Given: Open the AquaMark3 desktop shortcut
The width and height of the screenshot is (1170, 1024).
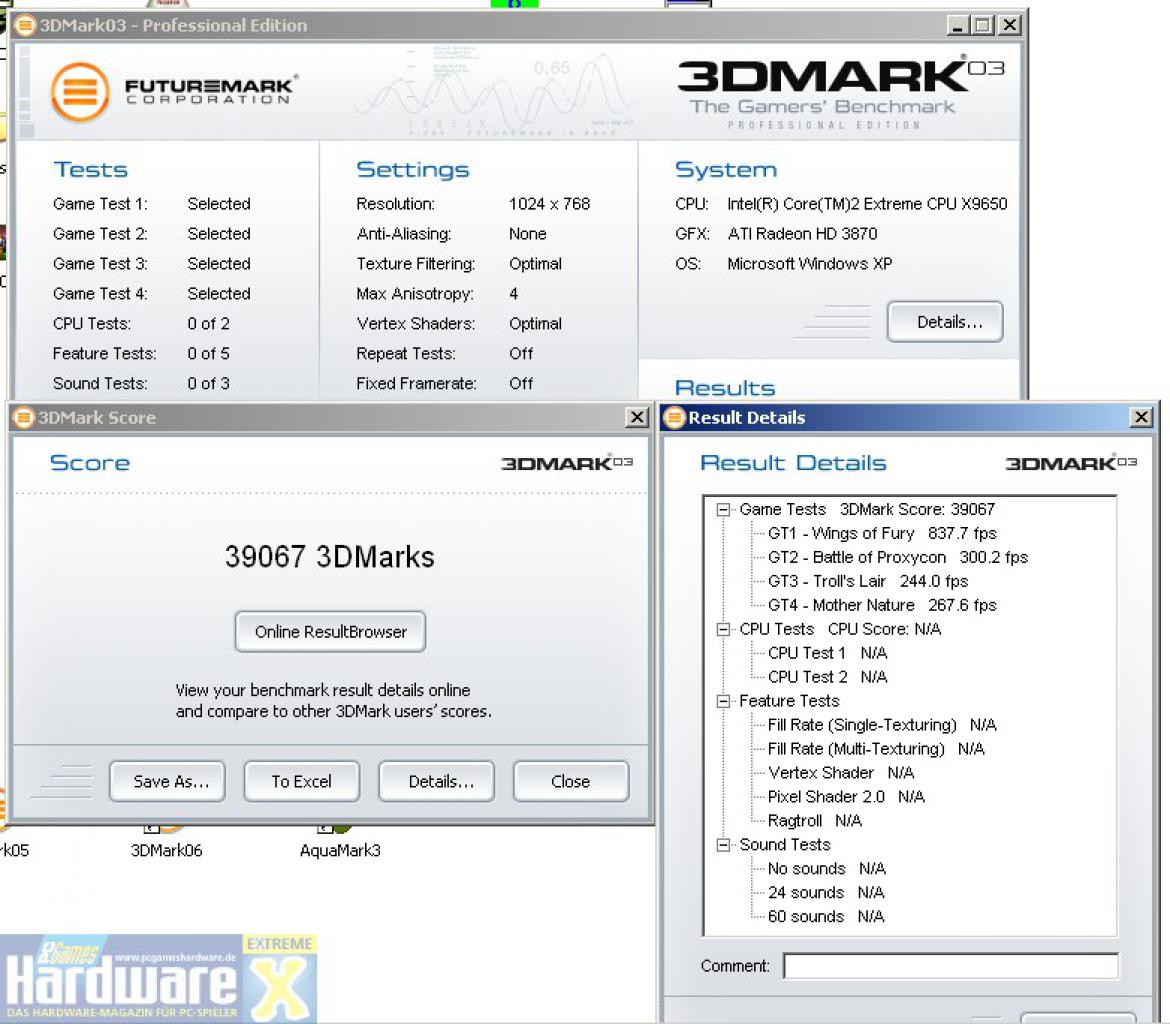Looking at the screenshot, I should [x=340, y=850].
